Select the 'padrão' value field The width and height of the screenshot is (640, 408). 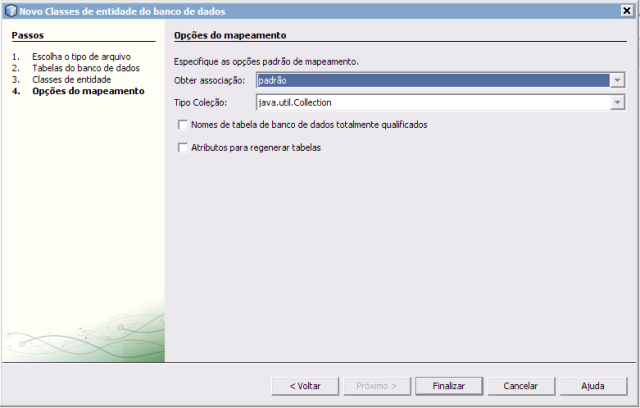(432, 80)
